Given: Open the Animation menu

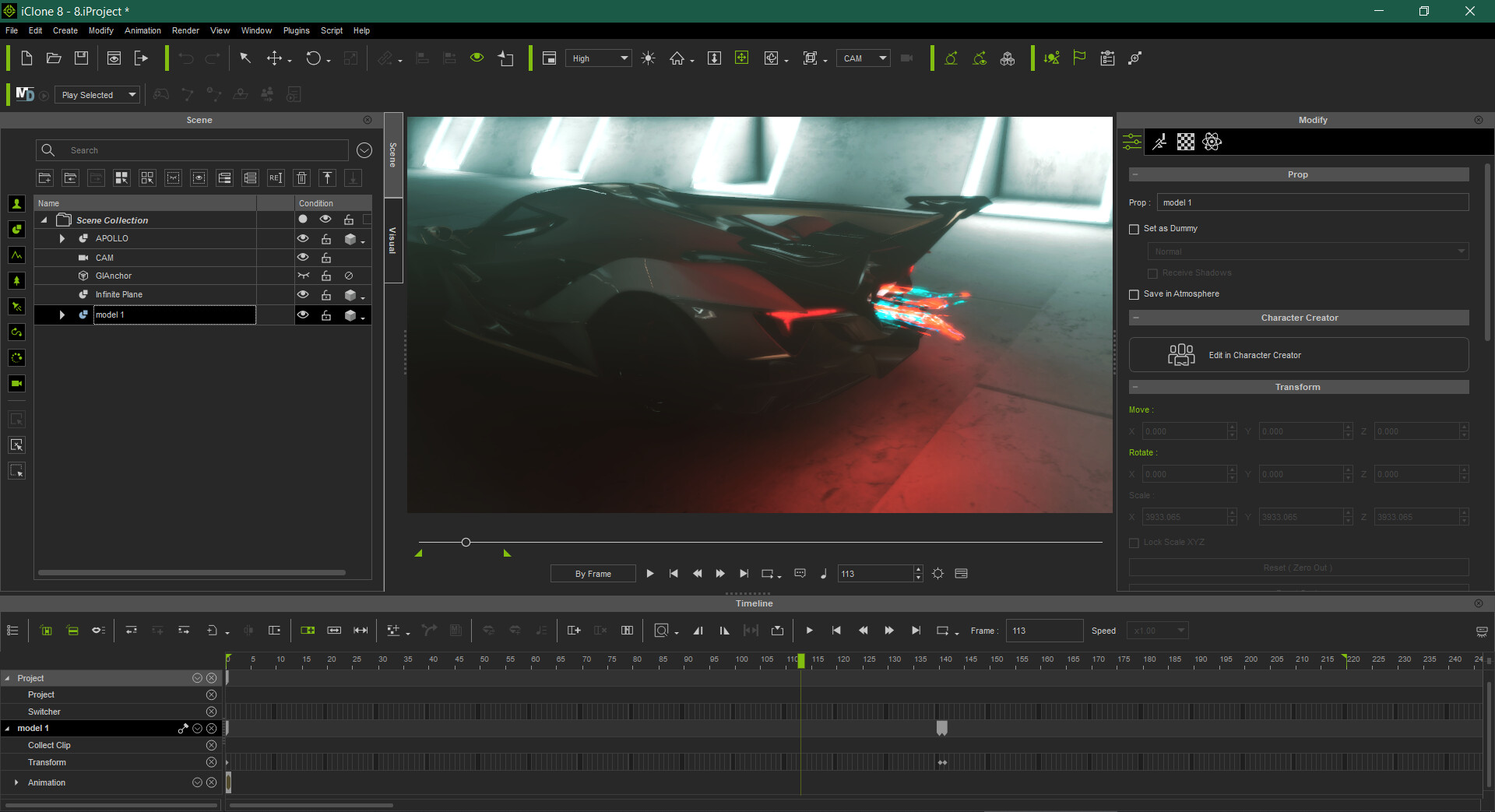Looking at the screenshot, I should [142, 30].
